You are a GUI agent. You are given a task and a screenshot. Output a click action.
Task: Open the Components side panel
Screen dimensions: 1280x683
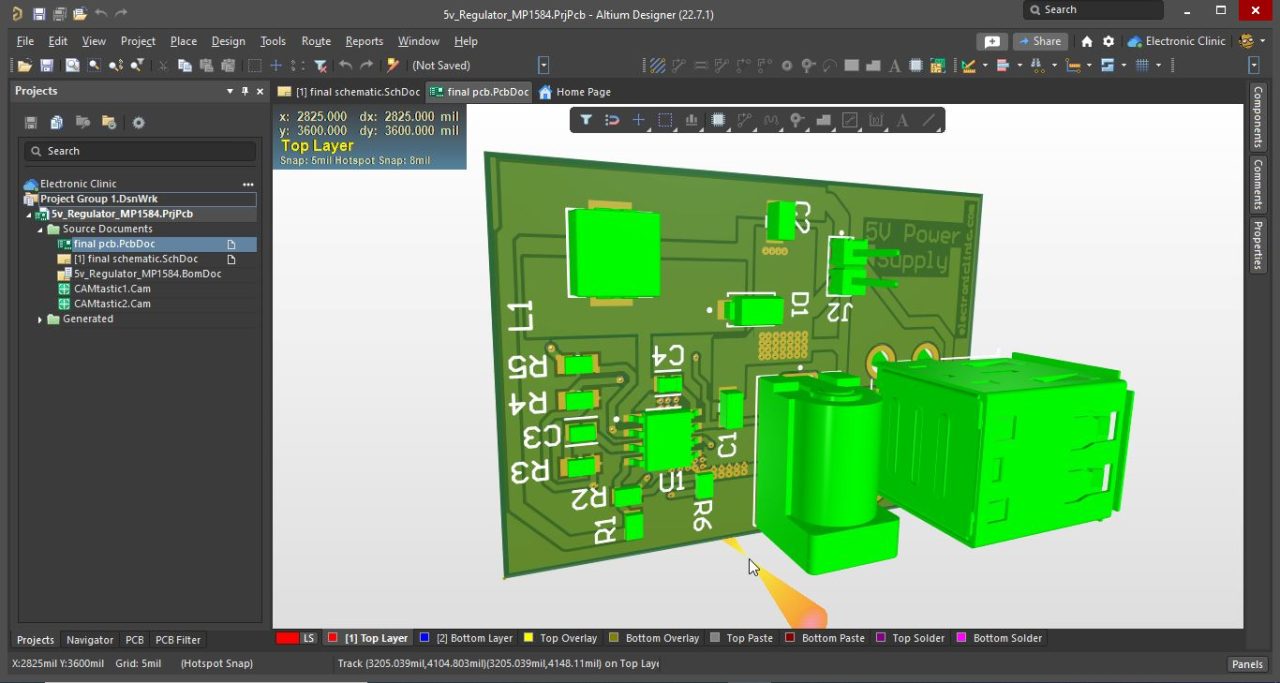[1258, 117]
